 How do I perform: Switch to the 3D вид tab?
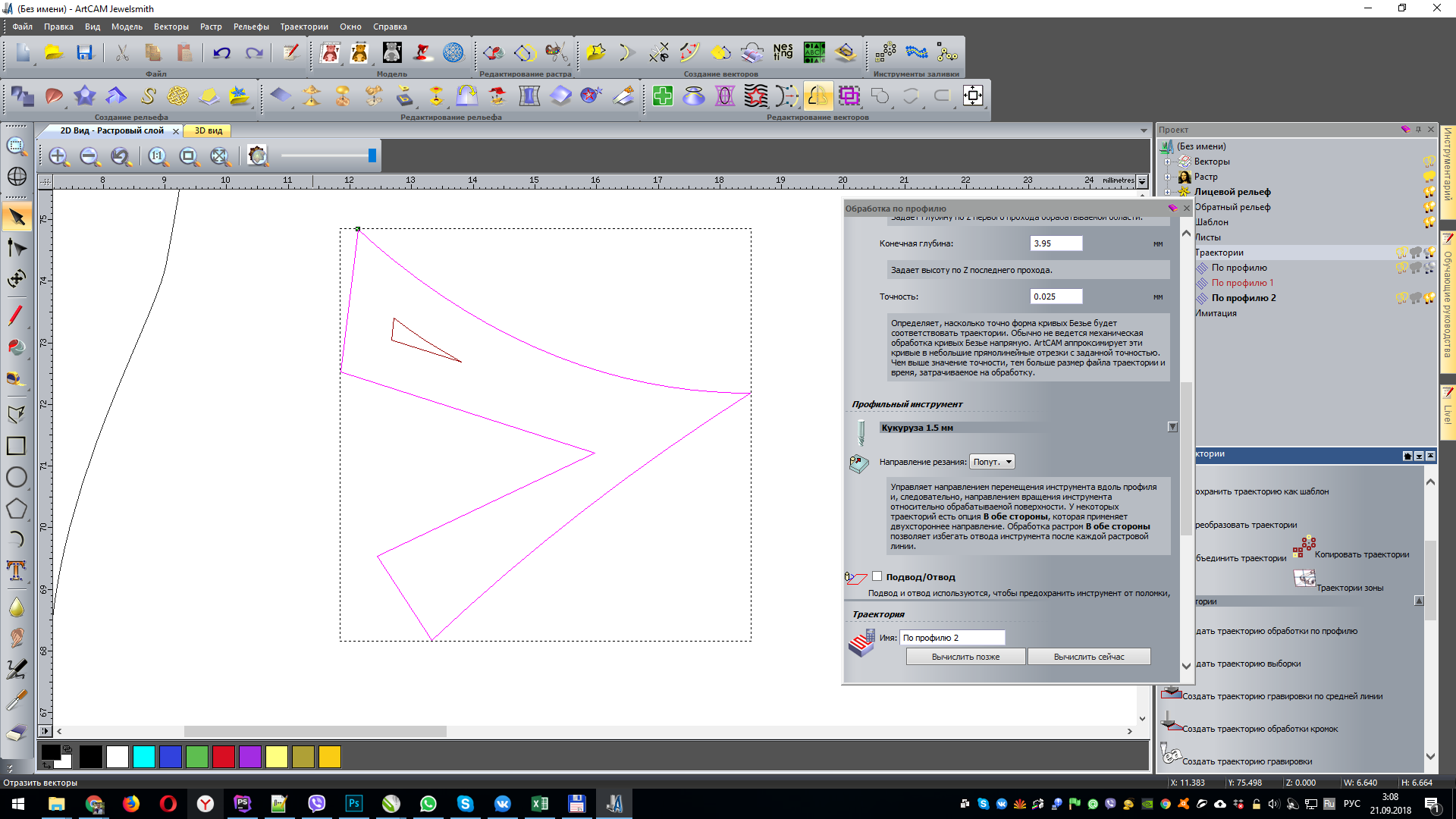pyautogui.click(x=209, y=130)
